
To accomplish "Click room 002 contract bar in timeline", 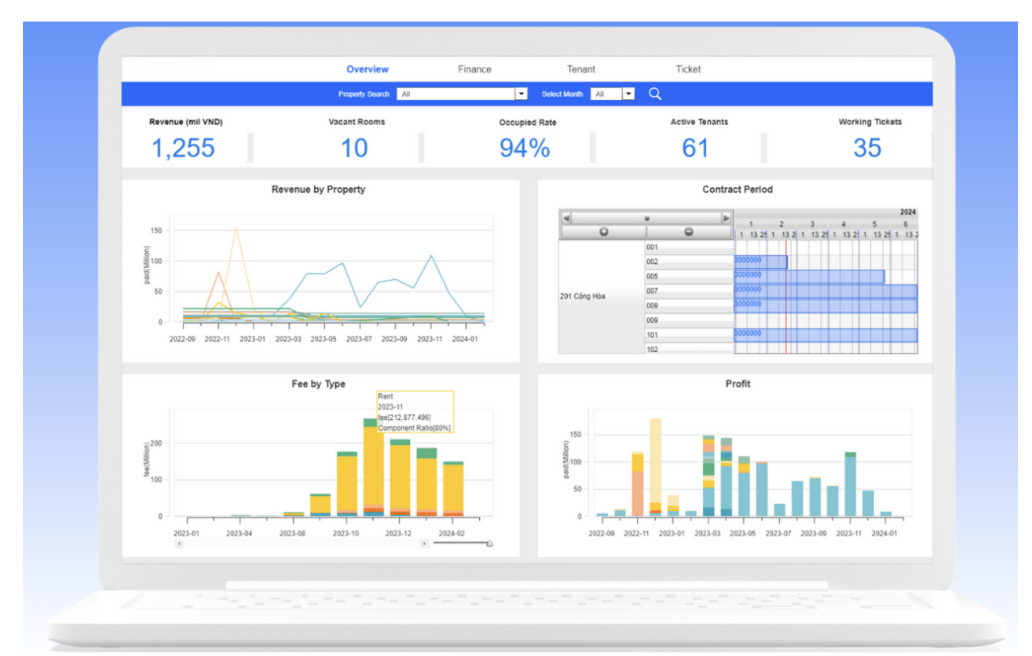I will click(760, 262).
